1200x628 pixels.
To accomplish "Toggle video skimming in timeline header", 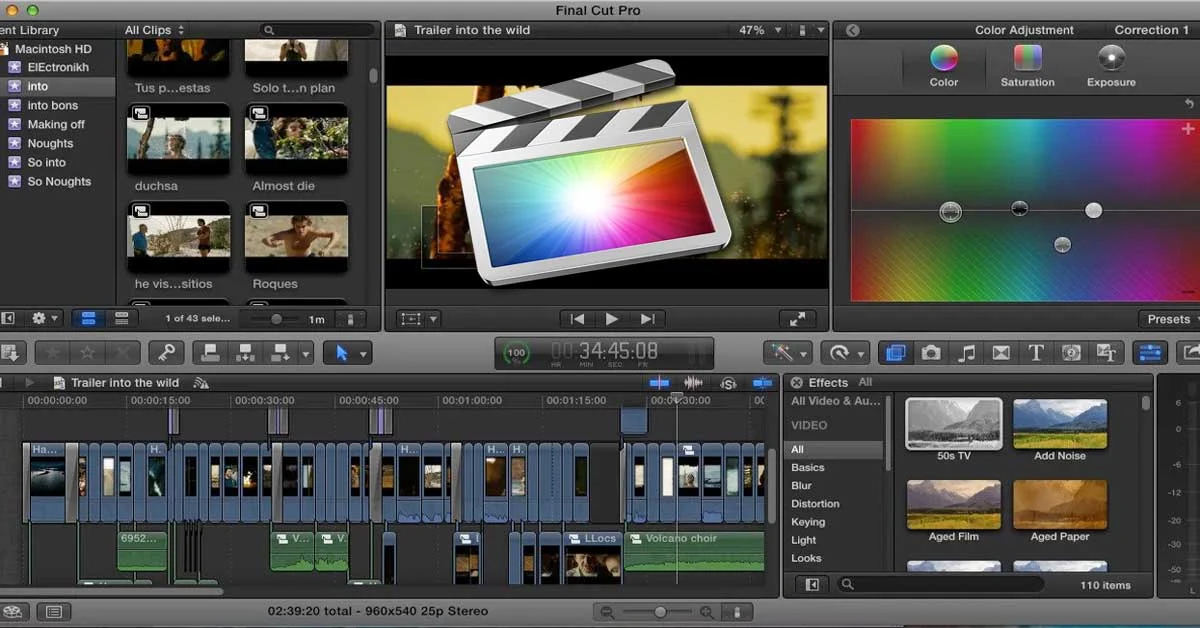I will click(659, 383).
